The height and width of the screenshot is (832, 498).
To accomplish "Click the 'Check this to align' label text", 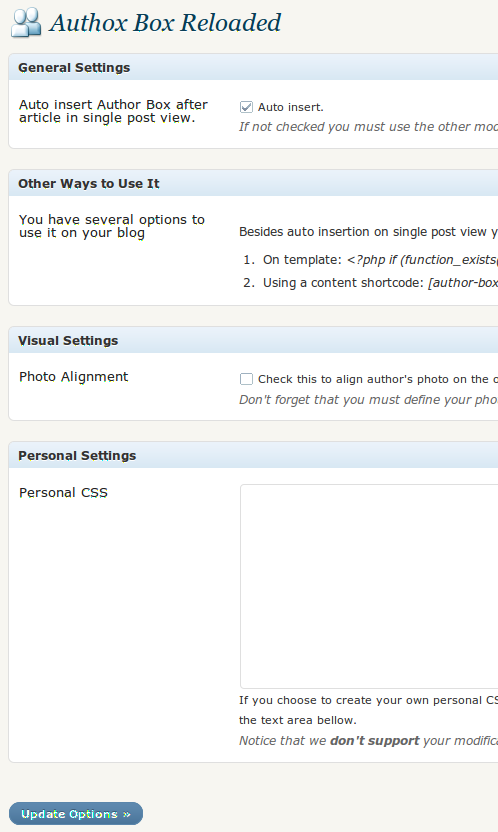I will (378, 379).
